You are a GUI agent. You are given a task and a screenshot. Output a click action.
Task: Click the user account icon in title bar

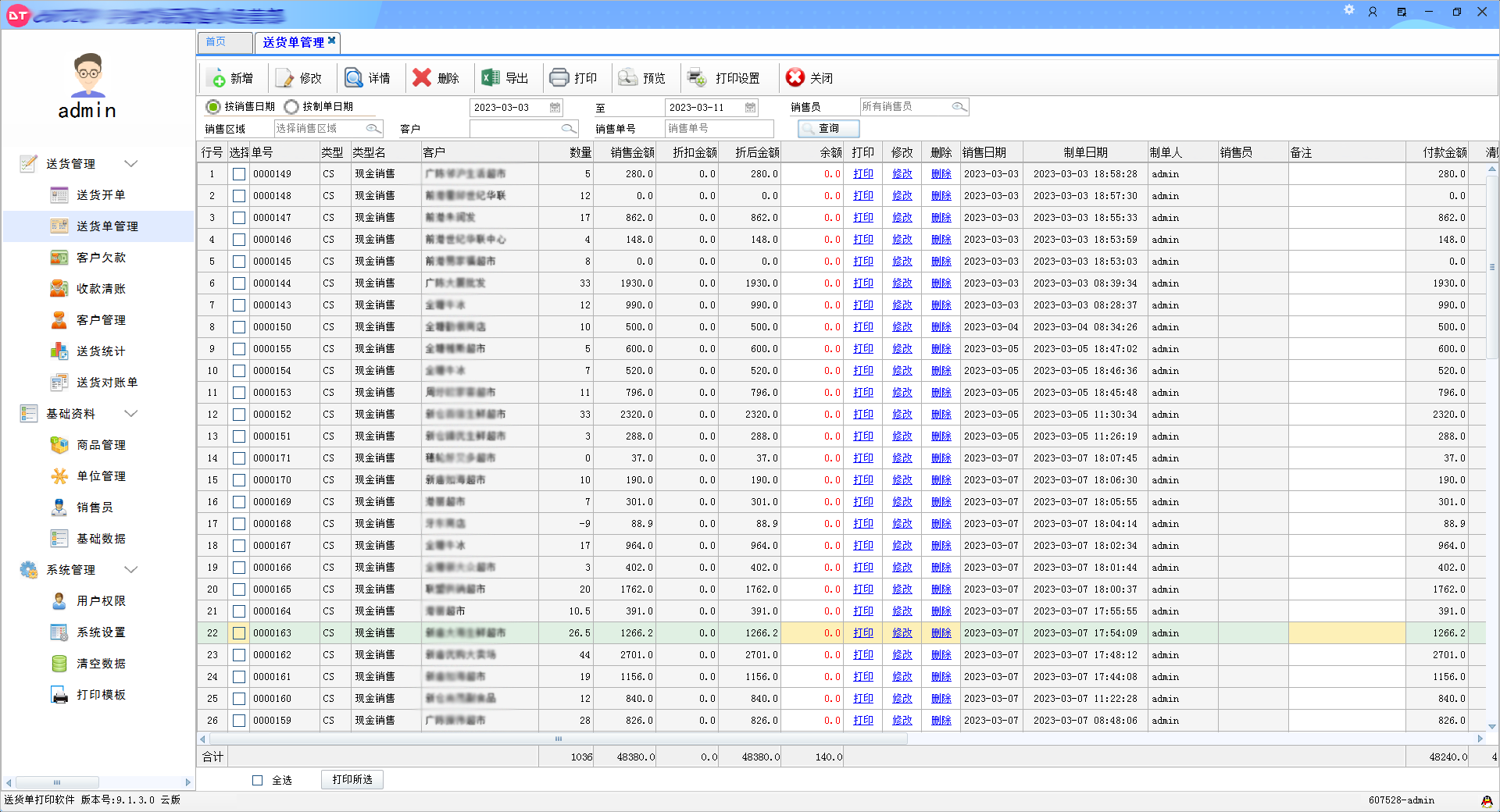pos(1373,12)
